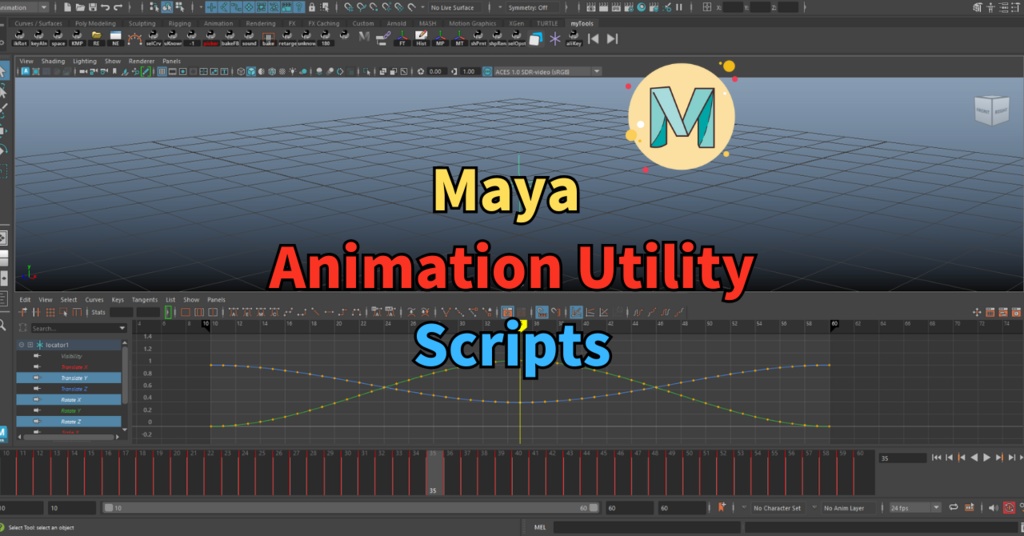This screenshot has height=536, width=1024.
Task: Click the bakeFB shelf script icon
Action: tap(230, 39)
